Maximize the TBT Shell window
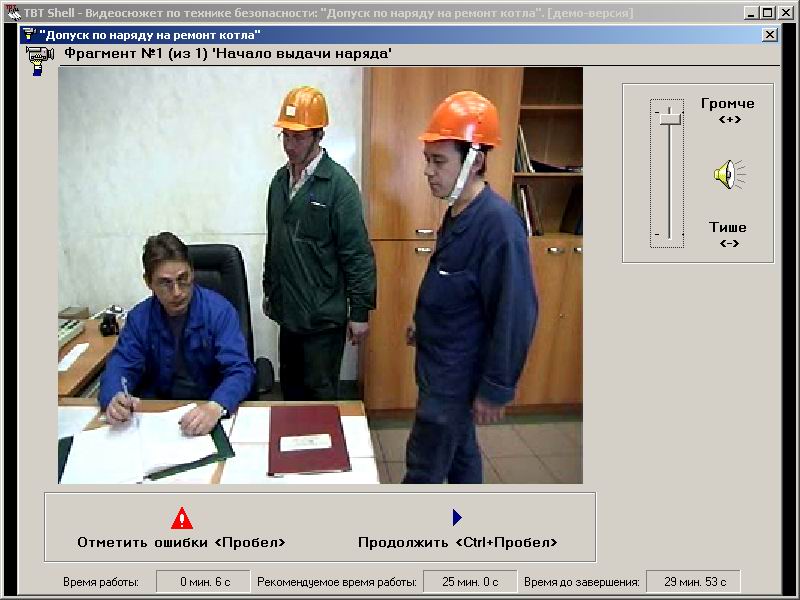Viewport: 800px width, 600px height. [767, 13]
